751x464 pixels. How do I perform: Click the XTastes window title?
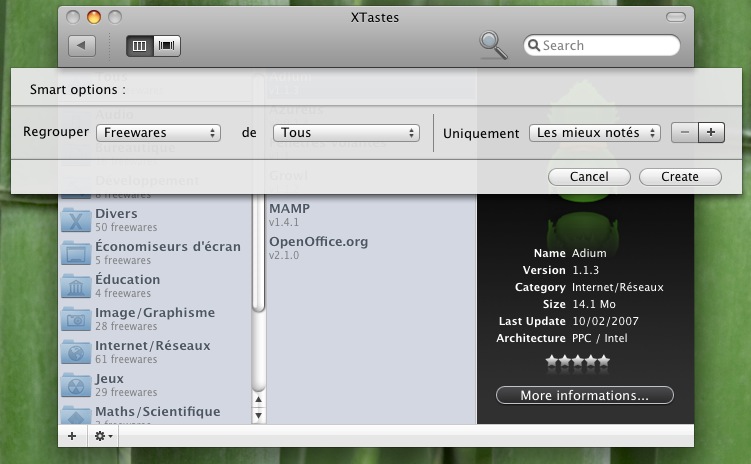375,17
